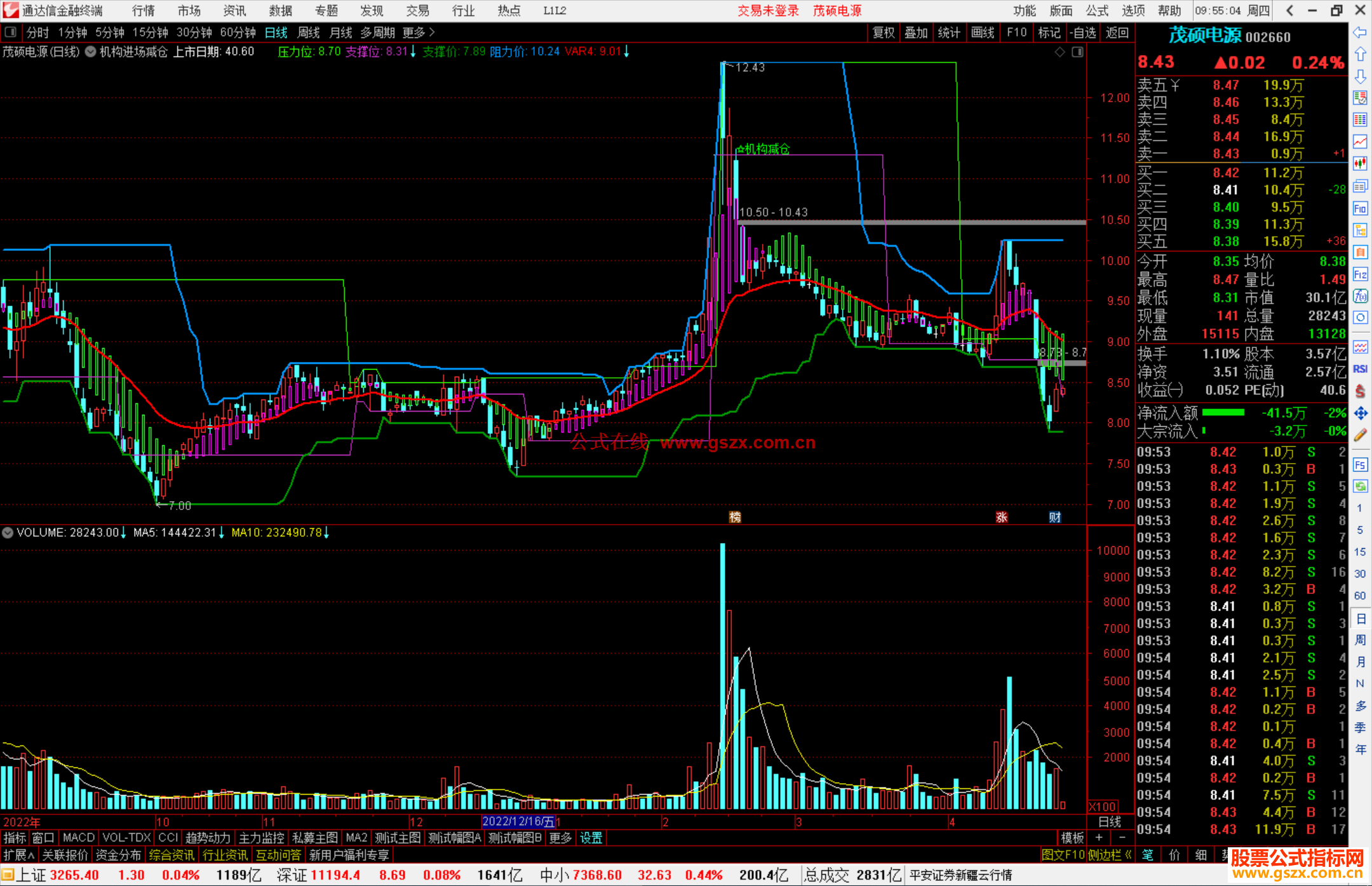1372x886 pixels.
Task: Click the left arrow icon in right sidebar
Action: (x=1360, y=32)
